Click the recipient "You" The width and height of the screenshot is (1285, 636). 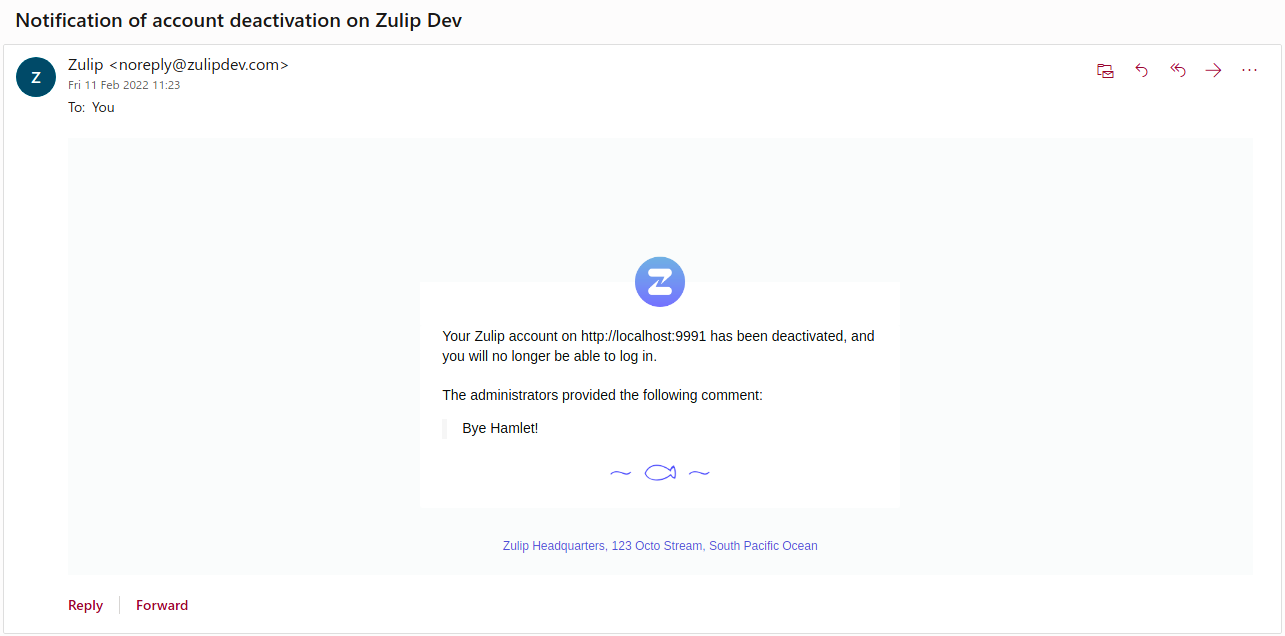tap(103, 107)
